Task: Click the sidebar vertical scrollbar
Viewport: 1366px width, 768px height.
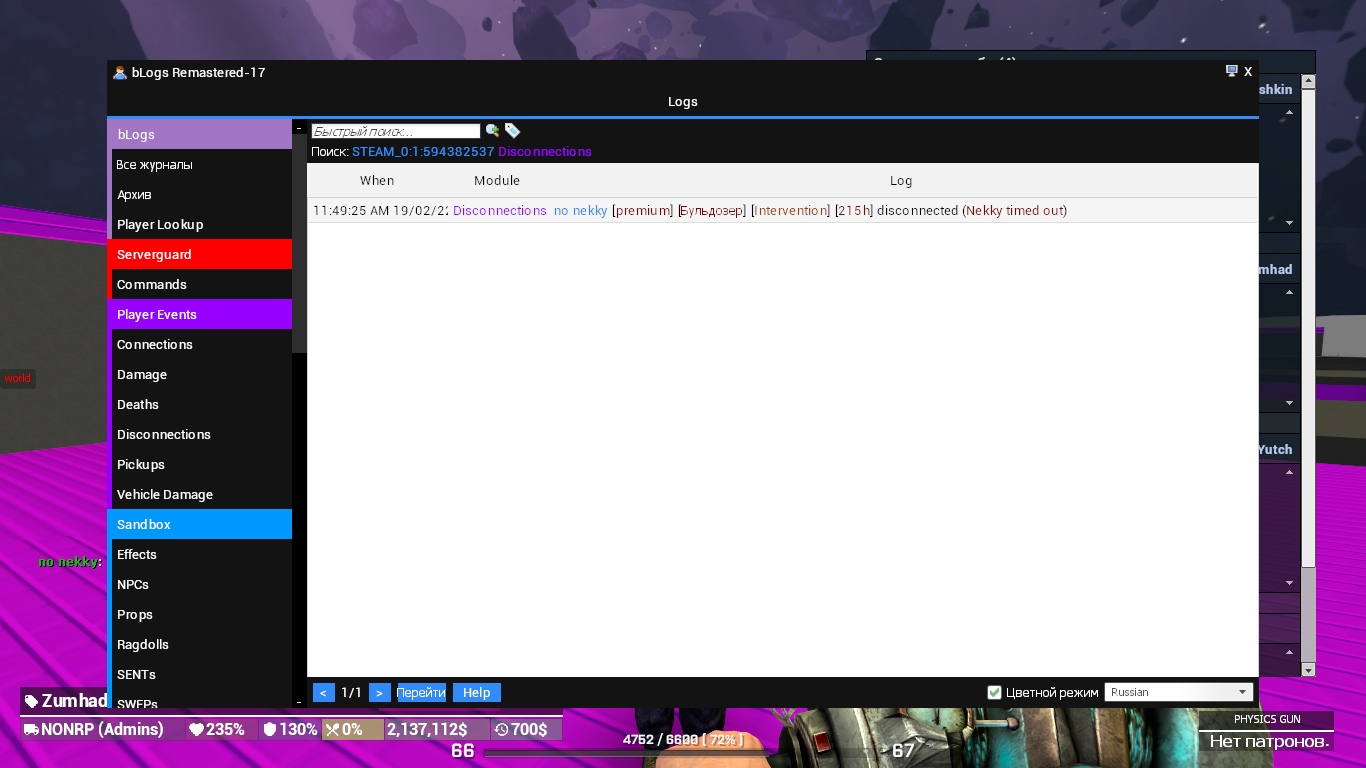Action: [x=299, y=250]
